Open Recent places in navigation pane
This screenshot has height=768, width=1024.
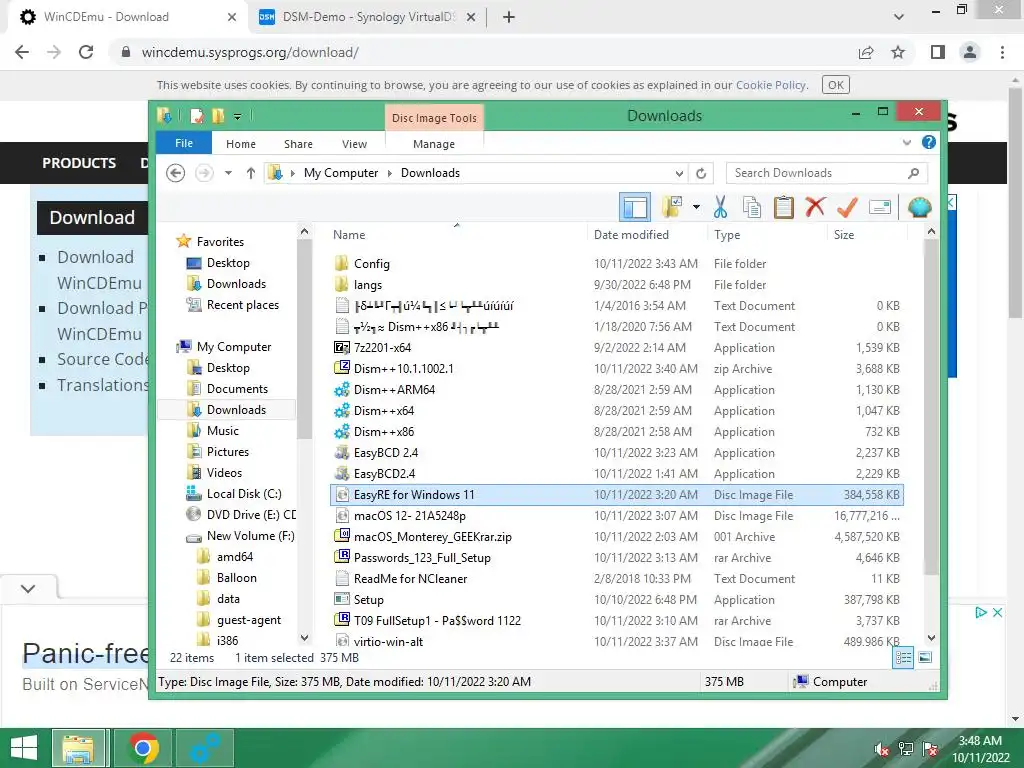242,305
